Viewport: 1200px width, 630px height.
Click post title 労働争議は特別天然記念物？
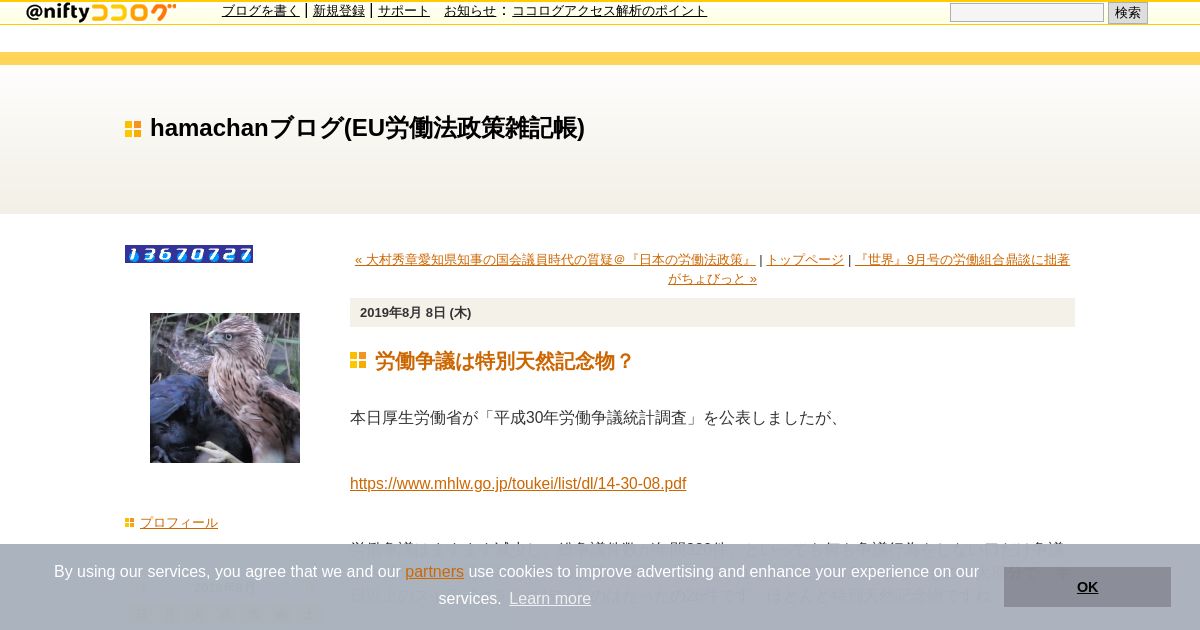coord(504,361)
